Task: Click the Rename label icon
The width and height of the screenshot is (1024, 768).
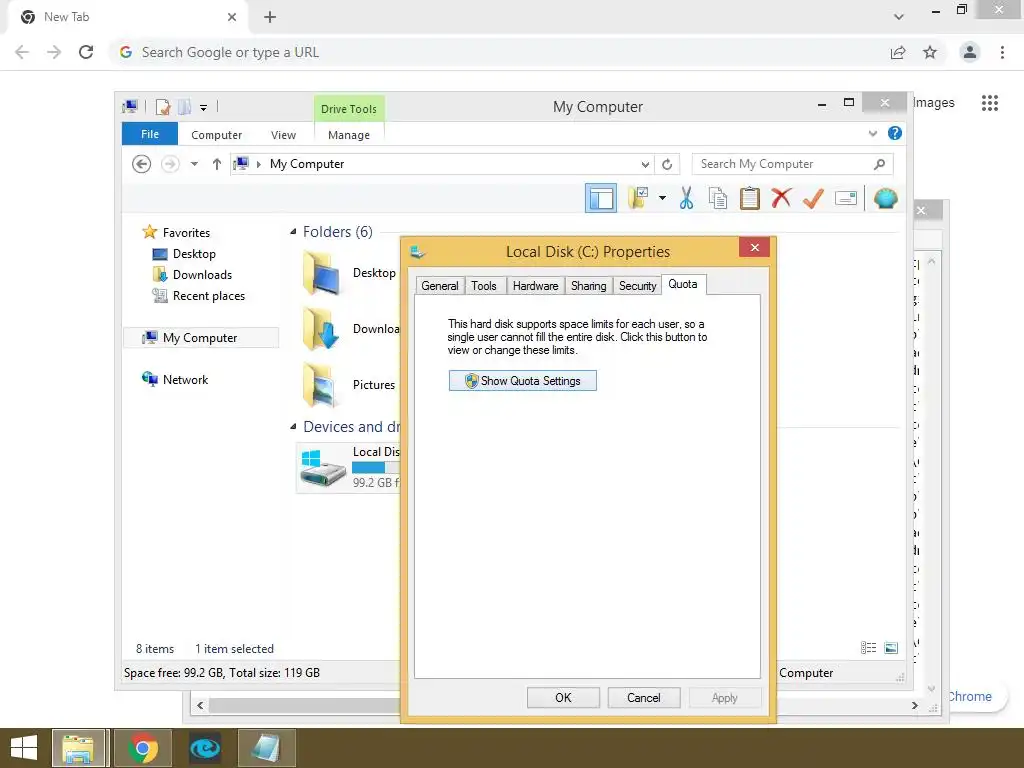Action: [846, 198]
